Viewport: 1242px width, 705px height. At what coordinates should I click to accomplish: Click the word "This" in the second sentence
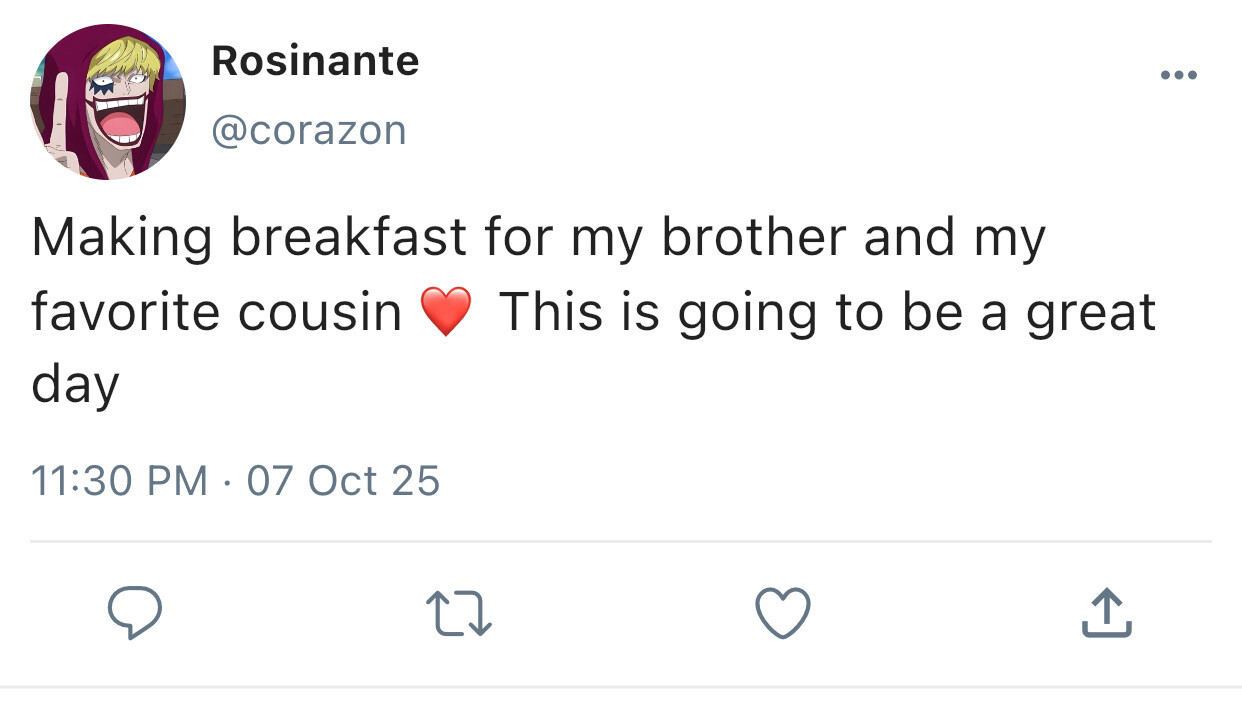pyautogui.click(x=550, y=313)
